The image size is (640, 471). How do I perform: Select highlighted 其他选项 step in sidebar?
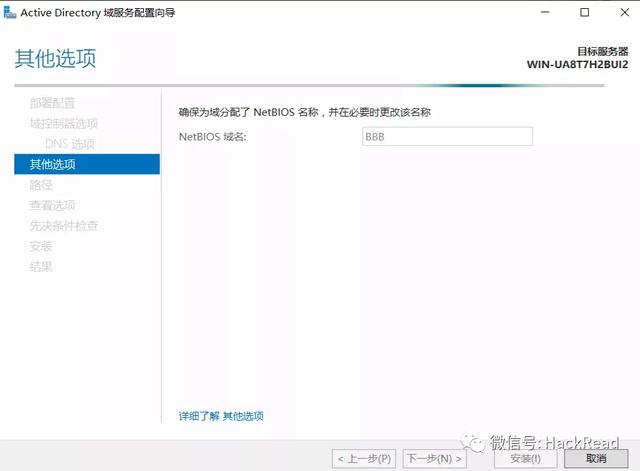tap(87, 164)
